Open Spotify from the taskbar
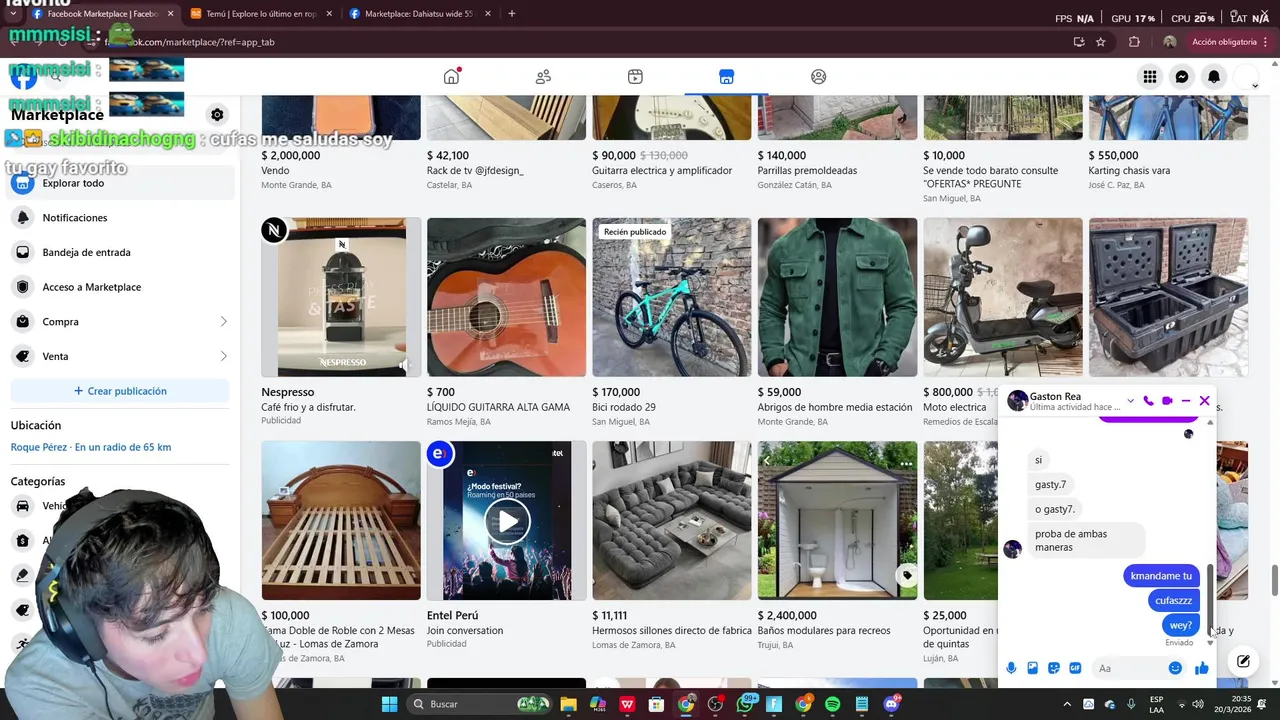Viewport: 1280px width, 720px height. tap(832, 704)
